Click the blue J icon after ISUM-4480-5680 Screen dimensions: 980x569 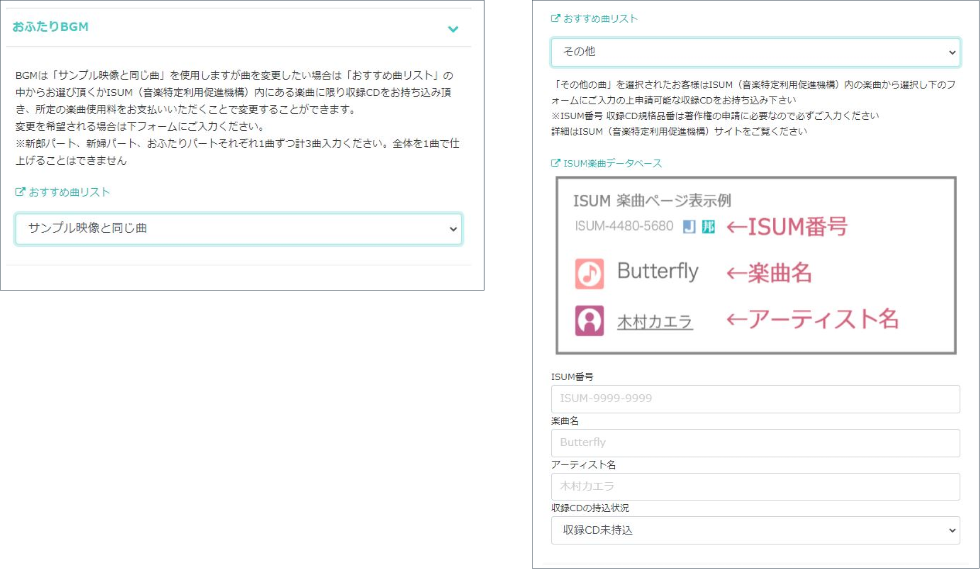tap(688, 227)
